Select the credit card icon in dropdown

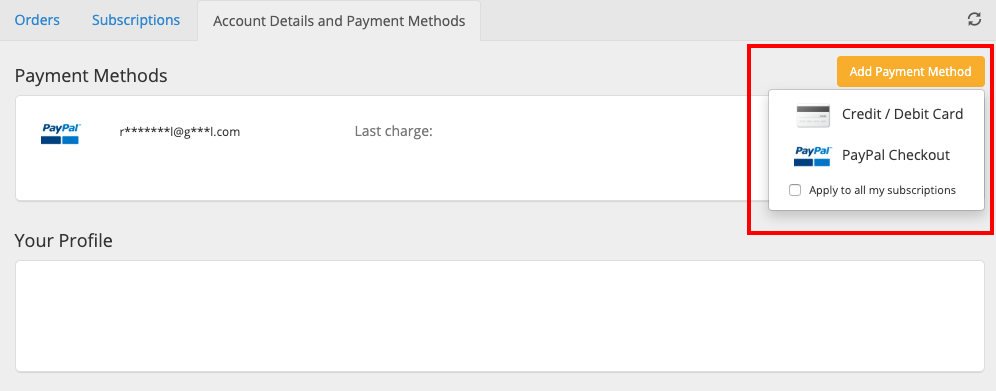point(813,116)
